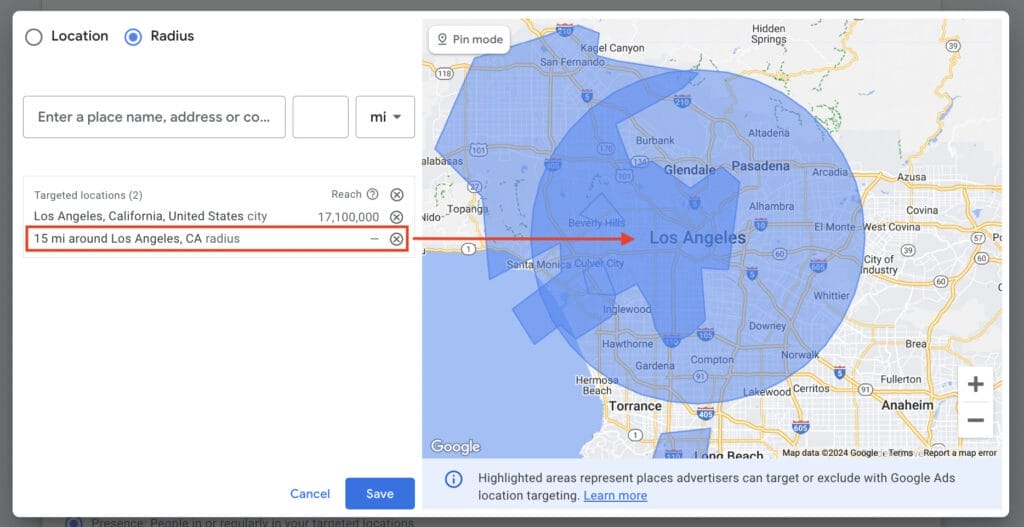Click the info icon in the map notice
The image size is (1024, 527).
pos(453,480)
